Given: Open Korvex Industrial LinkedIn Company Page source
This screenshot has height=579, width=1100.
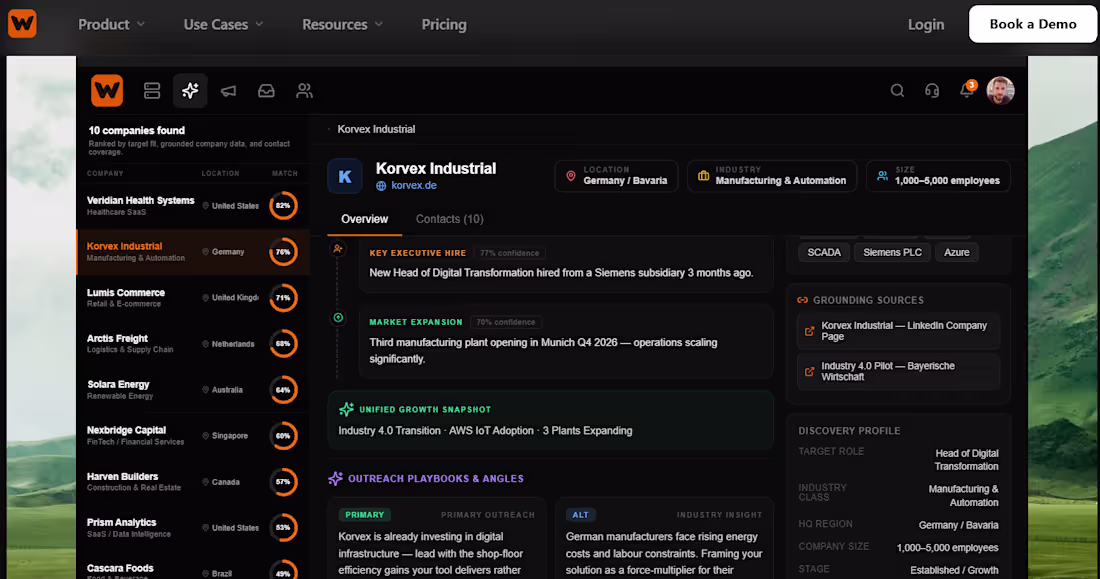Looking at the screenshot, I should (899, 331).
